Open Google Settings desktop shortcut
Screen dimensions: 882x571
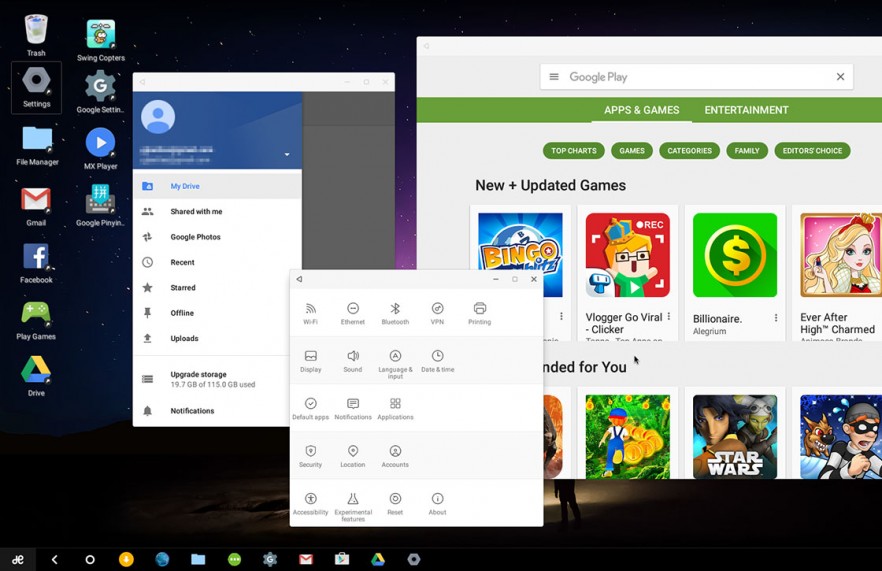pos(101,92)
